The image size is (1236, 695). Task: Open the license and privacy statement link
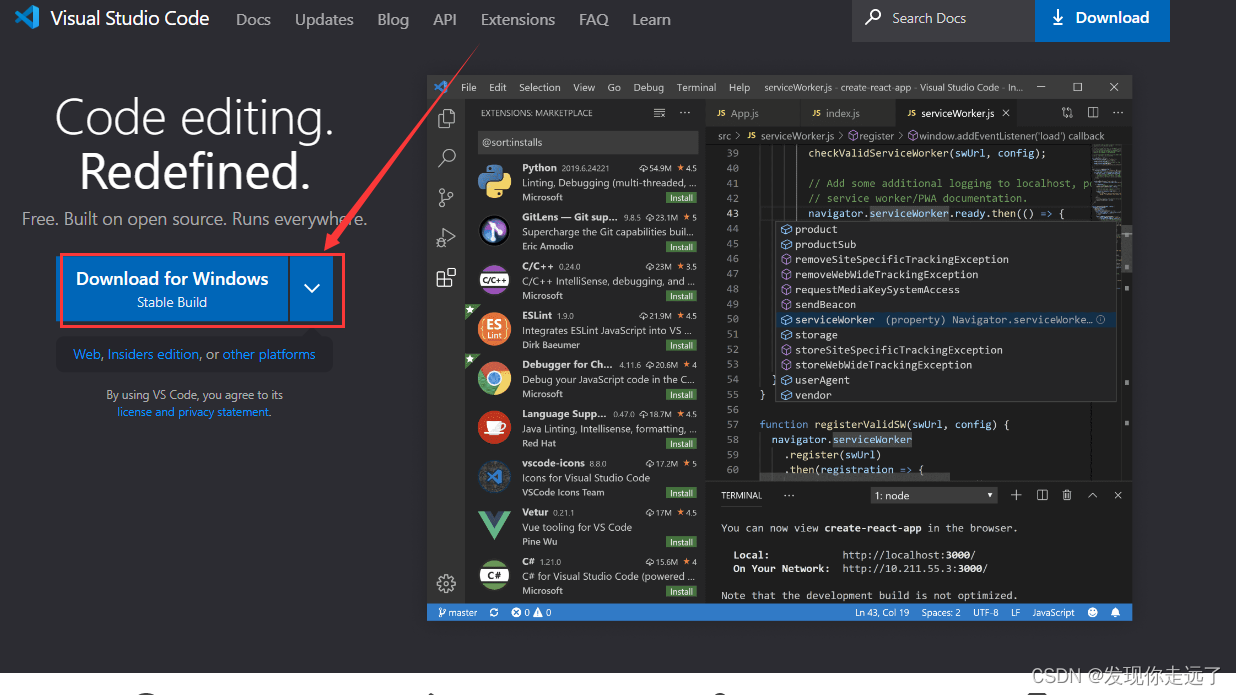pyautogui.click(x=193, y=412)
